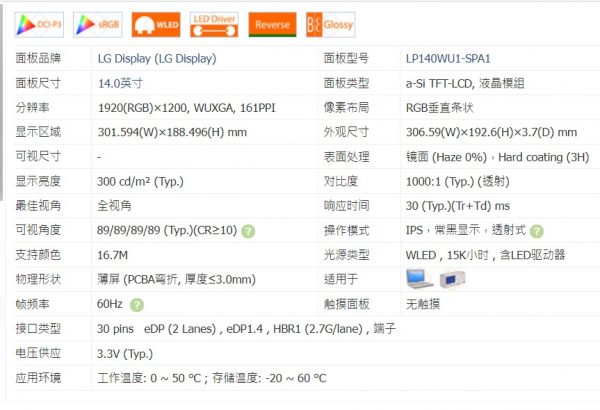Open the 14.0英寸 panel size link
600x410 pixels.
tap(120, 83)
